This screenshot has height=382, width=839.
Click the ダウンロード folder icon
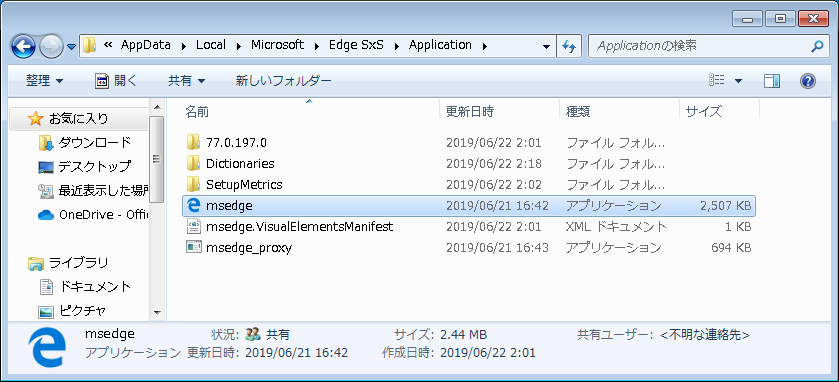(x=46, y=143)
